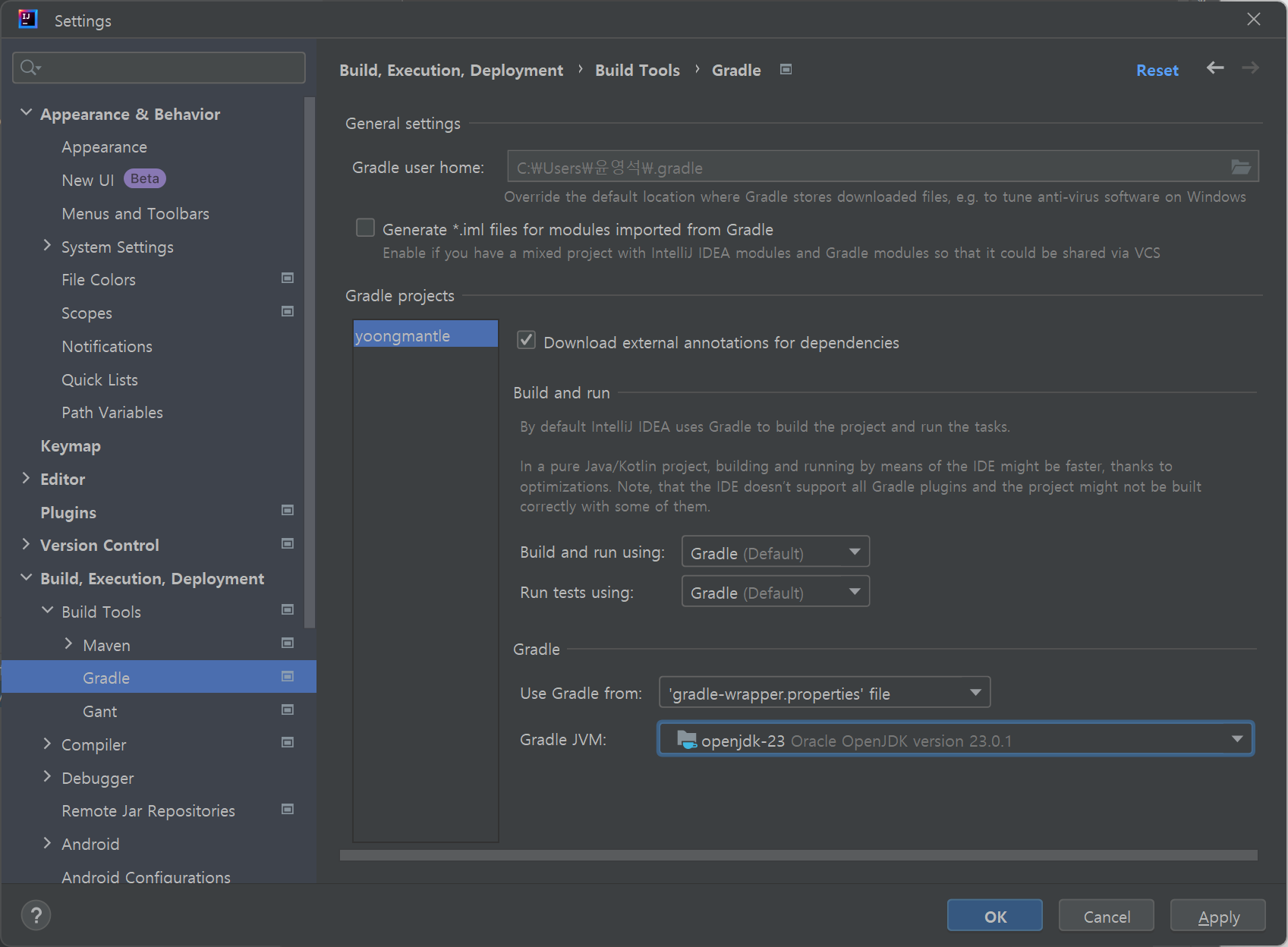Click the project icon beside Compiler
This screenshot has height=947, width=1288.
pos(288,743)
